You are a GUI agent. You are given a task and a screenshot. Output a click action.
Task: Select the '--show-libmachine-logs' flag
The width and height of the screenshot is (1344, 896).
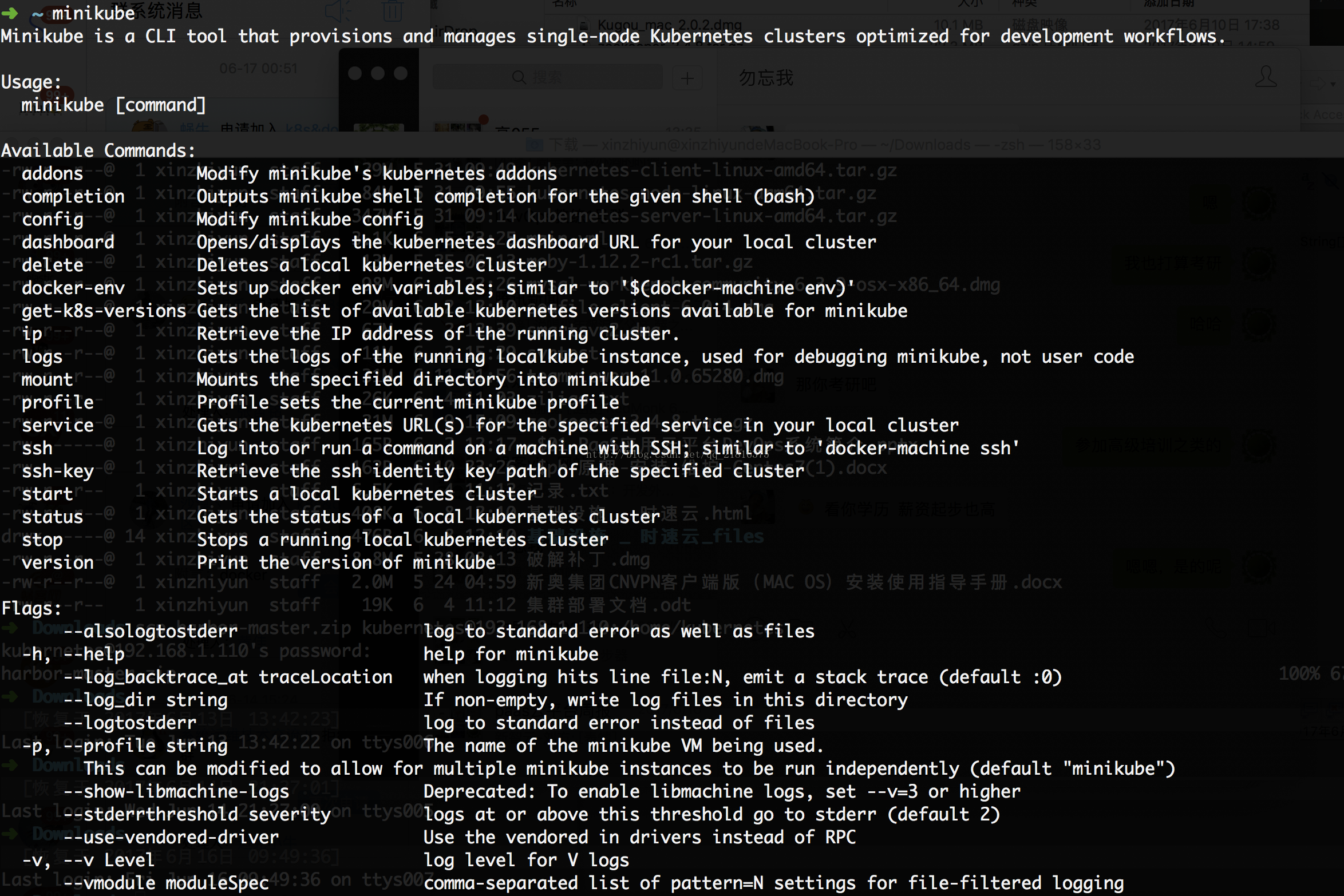click(176, 791)
